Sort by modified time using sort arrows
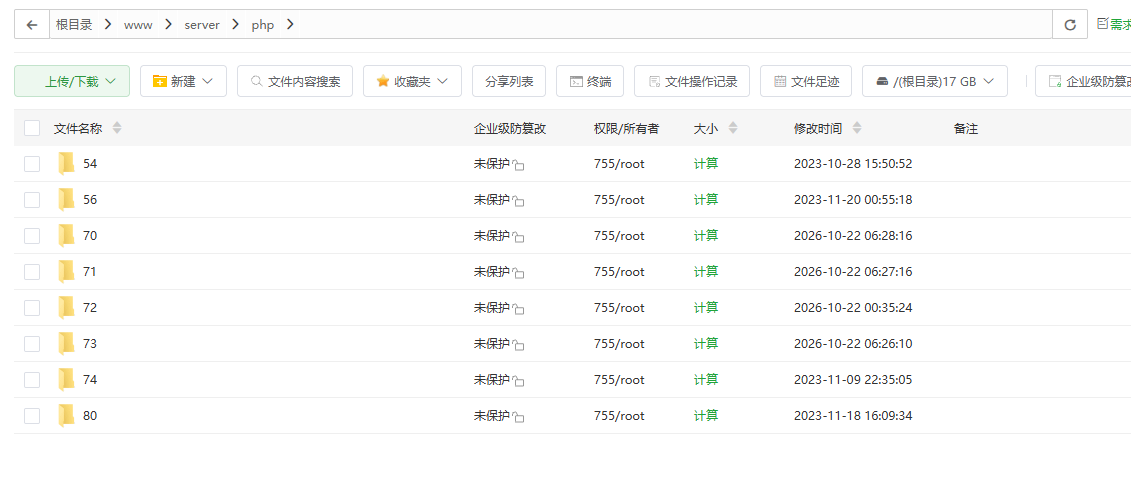Image resolution: width=1131 pixels, height=498 pixels. click(857, 128)
